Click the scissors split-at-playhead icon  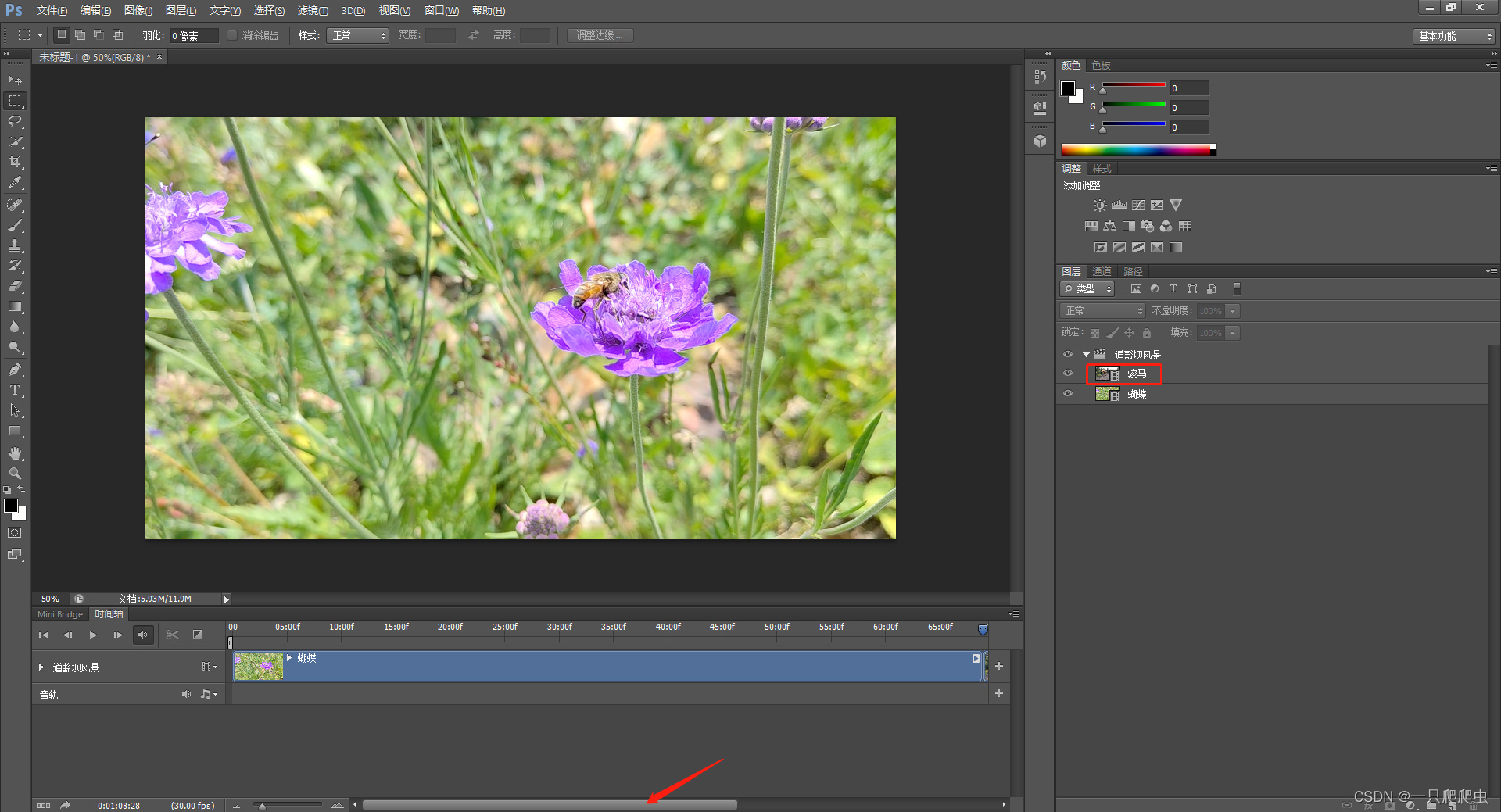[172, 635]
